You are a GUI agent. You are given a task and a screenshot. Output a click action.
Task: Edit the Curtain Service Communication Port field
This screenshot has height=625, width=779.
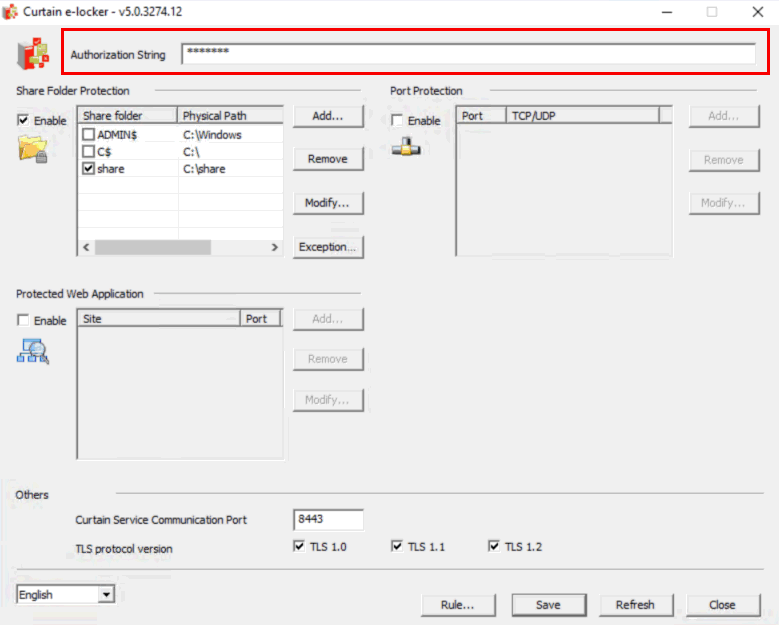[x=328, y=520]
